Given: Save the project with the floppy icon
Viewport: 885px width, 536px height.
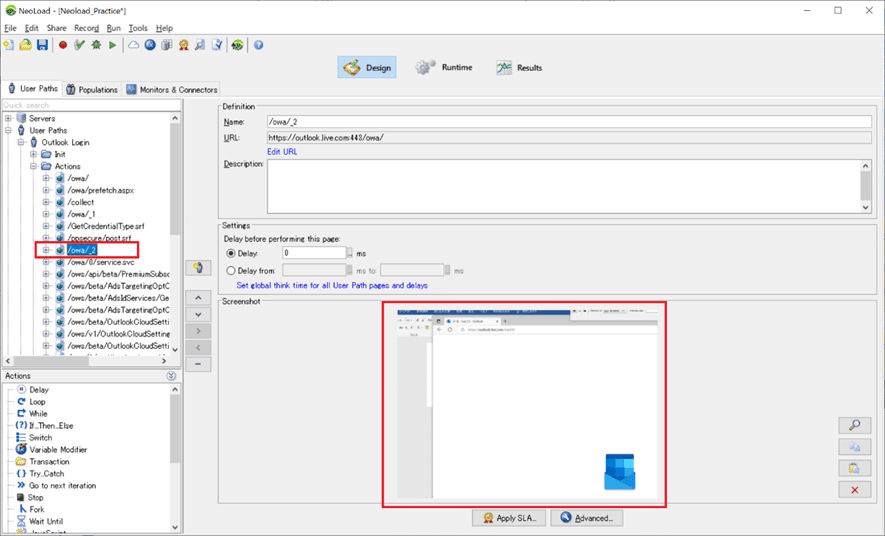Looking at the screenshot, I should coord(42,45).
